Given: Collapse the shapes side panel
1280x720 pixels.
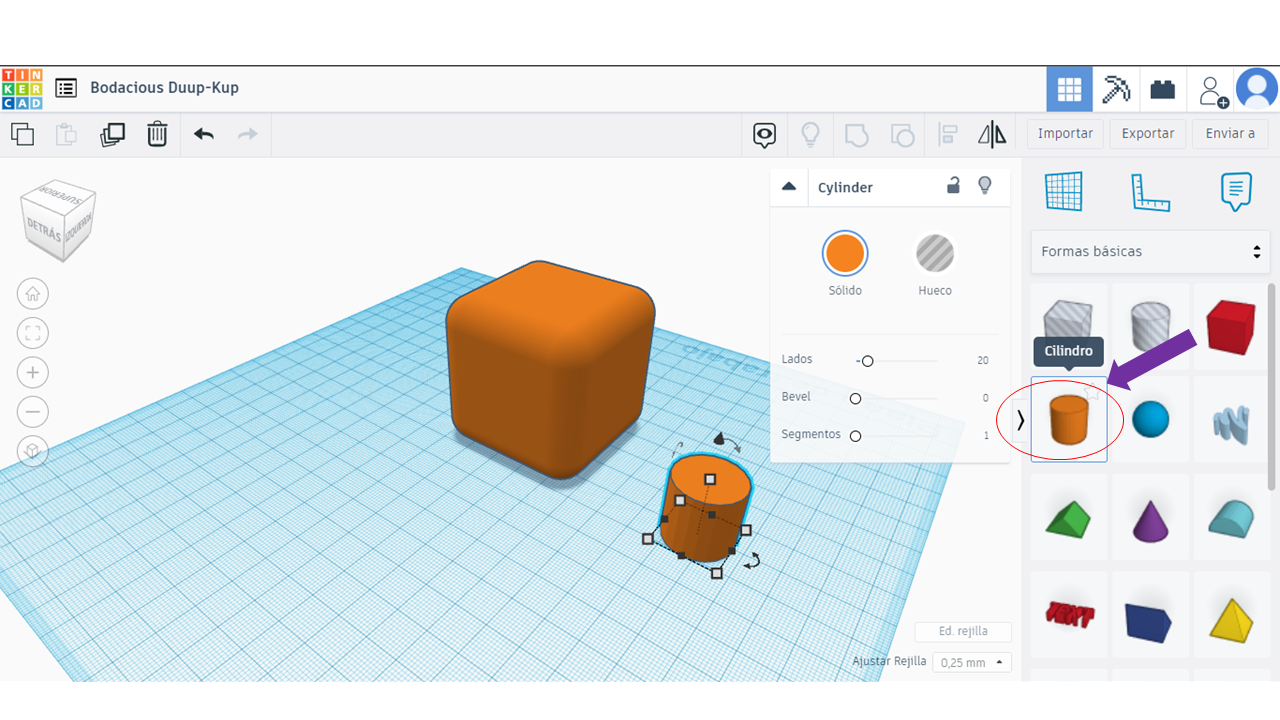Looking at the screenshot, I should pos(1020,420).
